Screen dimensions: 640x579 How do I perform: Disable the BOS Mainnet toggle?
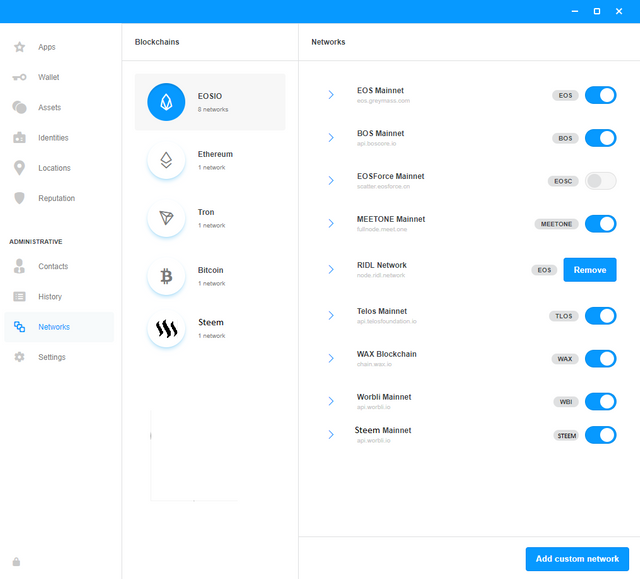600,138
